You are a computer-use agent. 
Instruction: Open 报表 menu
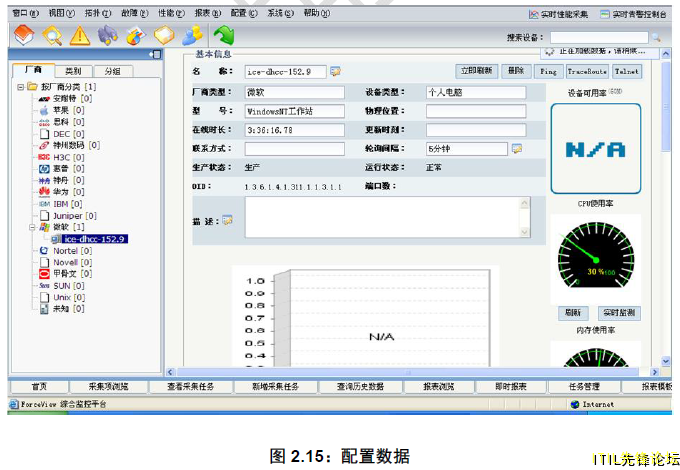(x=208, y=13)
